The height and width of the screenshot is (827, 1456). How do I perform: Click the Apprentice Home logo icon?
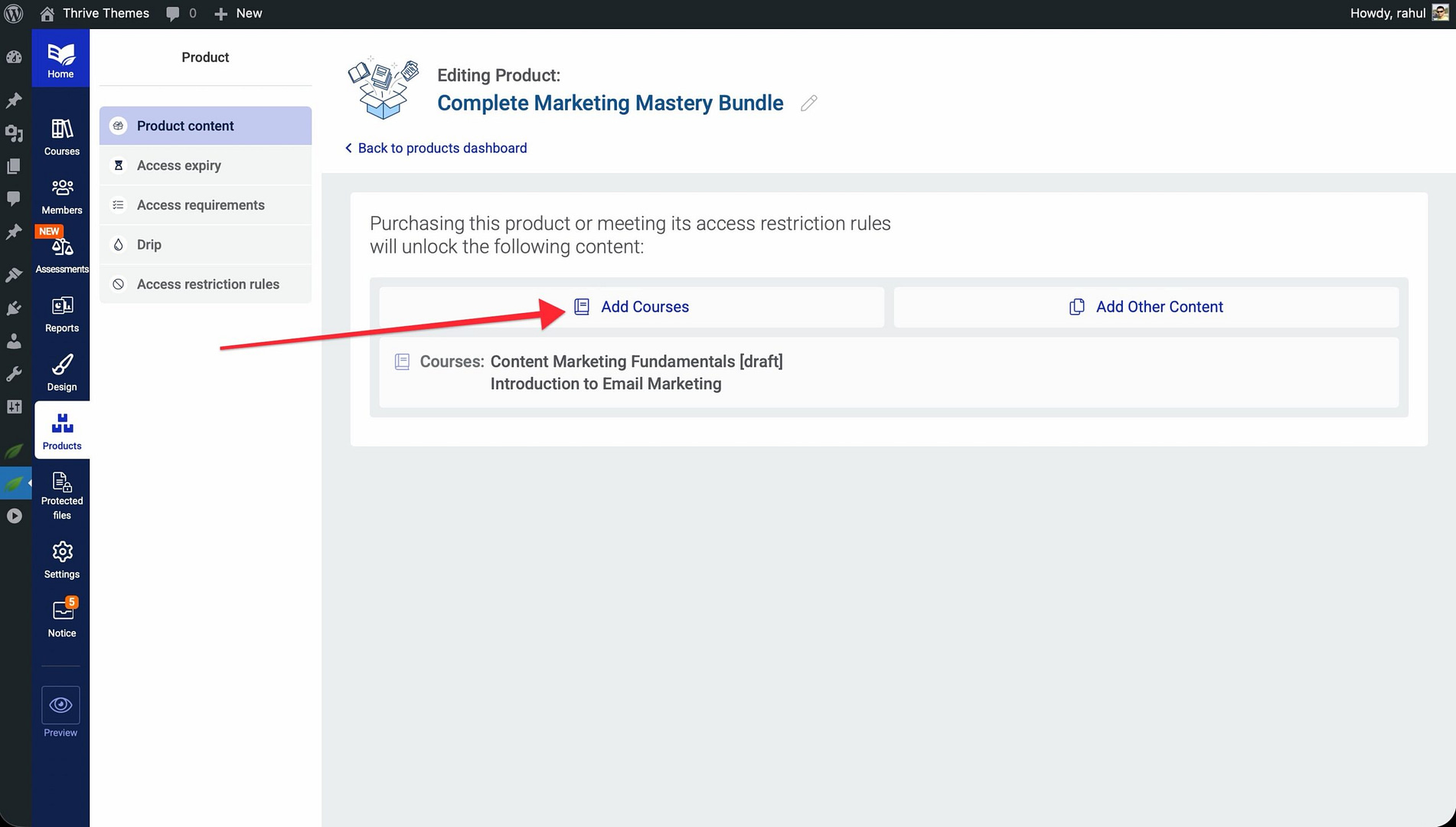(x=60, y=60)
